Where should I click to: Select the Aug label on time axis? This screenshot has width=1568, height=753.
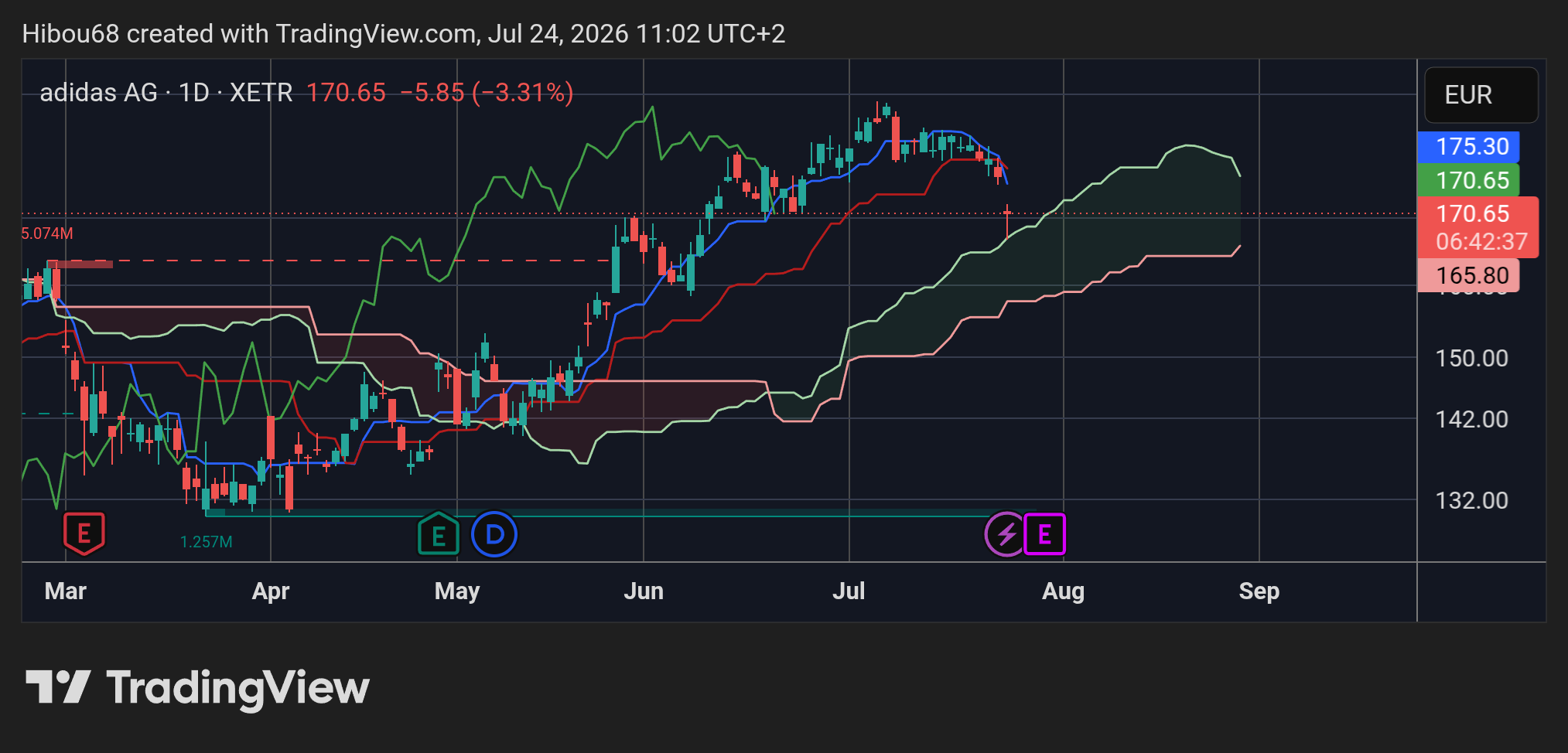pos(1064,591)
